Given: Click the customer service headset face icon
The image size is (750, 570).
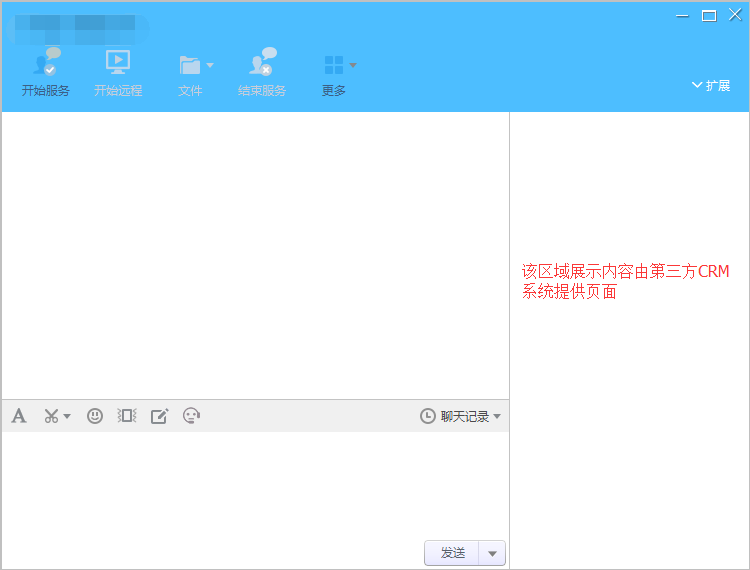Looking at the screenshot, I should (192, 416).
